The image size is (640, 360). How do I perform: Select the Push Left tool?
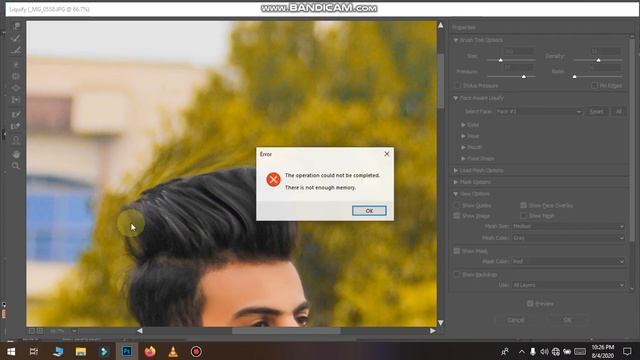pos(16,100)
